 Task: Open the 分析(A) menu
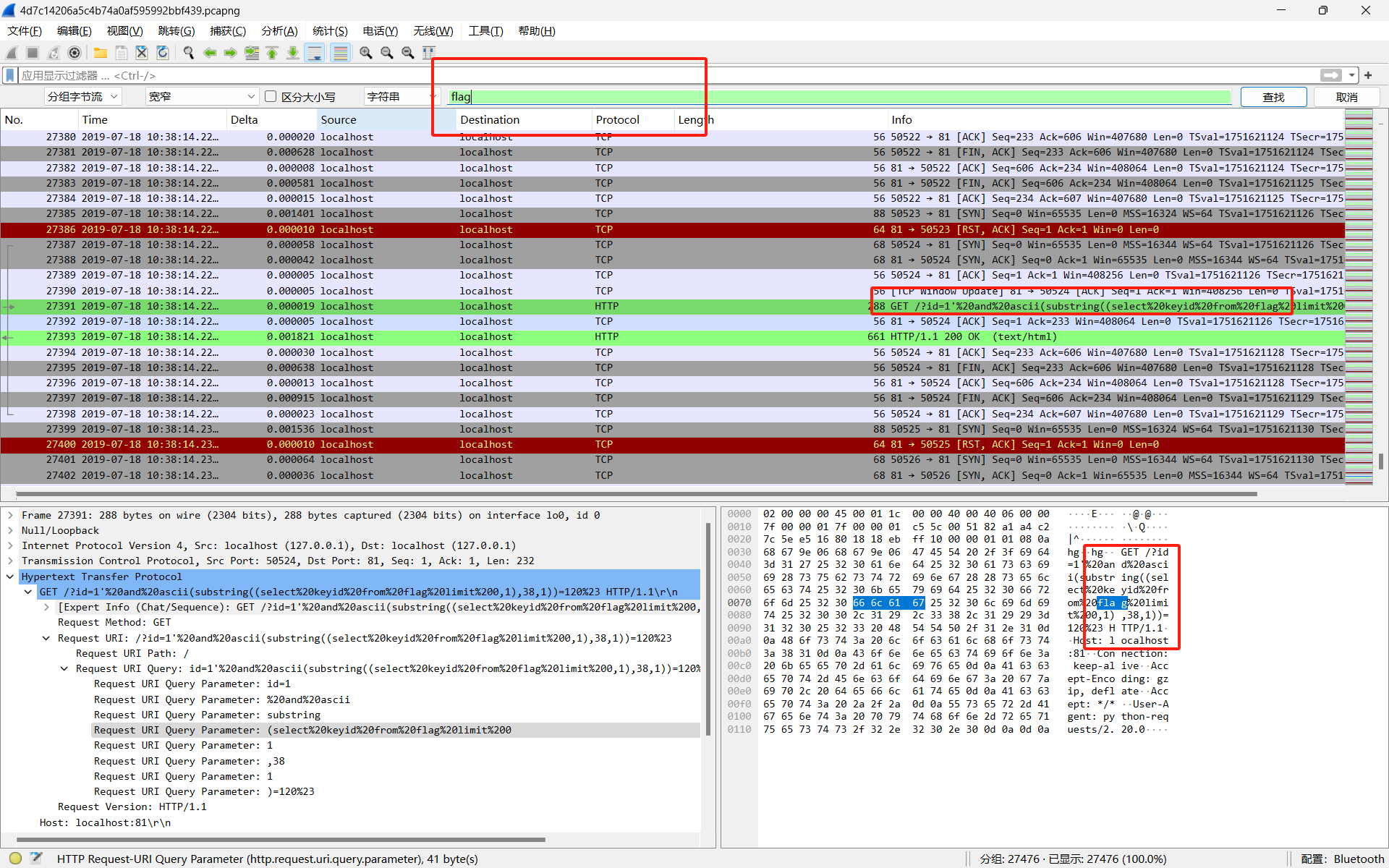279,31
